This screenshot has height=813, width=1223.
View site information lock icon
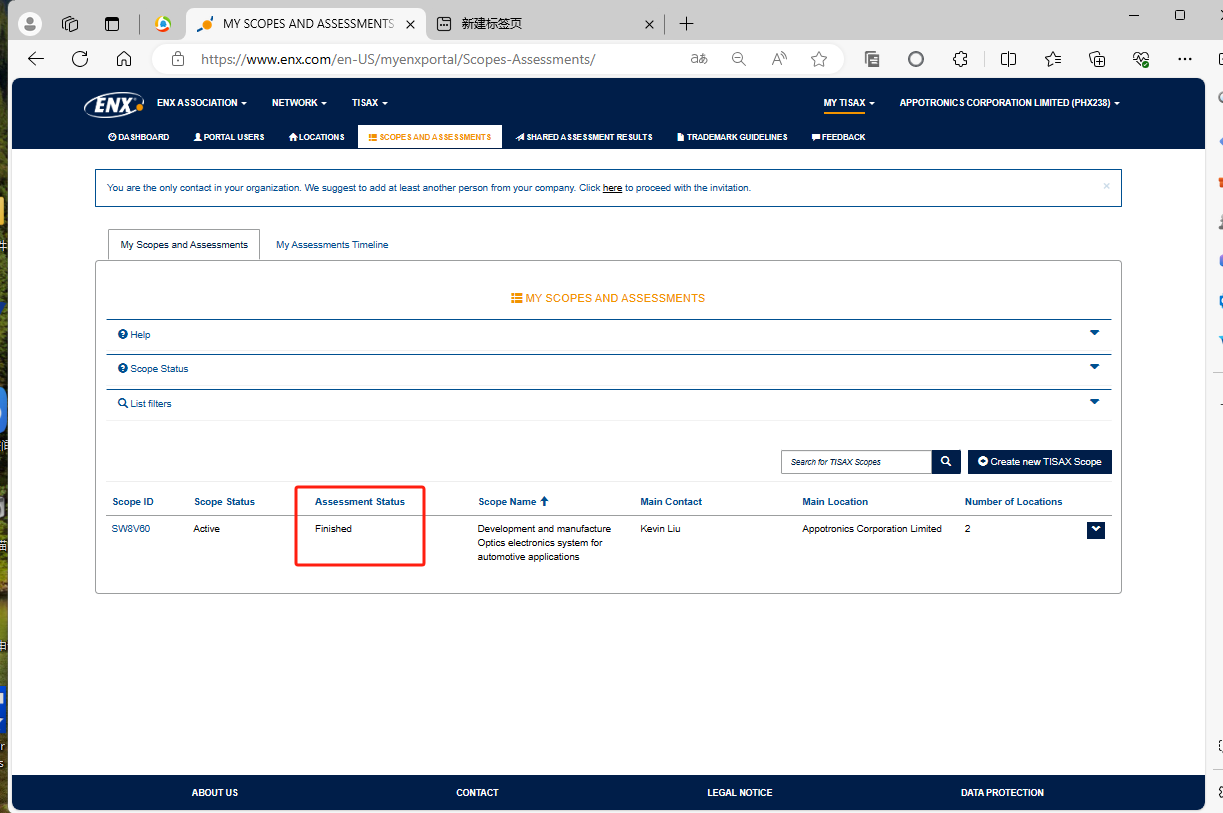(x=178, y=59)
